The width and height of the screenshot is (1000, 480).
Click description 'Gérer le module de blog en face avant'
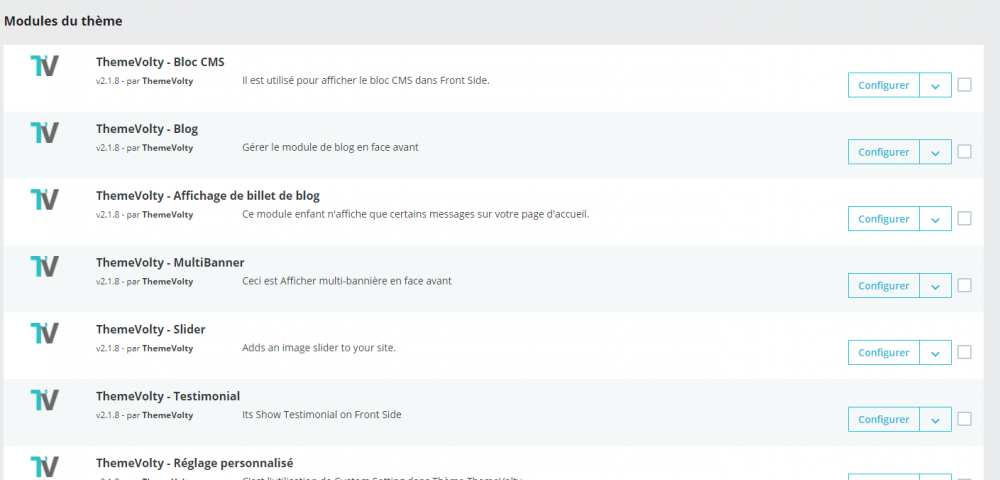coord(330,147)
